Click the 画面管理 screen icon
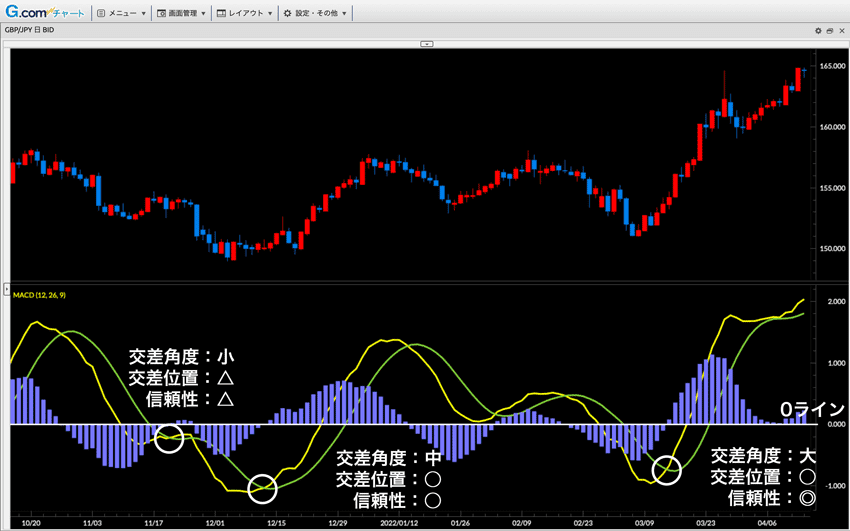Image resolution: width=850 pixels, height=531 pixels. tap(161, 14)
